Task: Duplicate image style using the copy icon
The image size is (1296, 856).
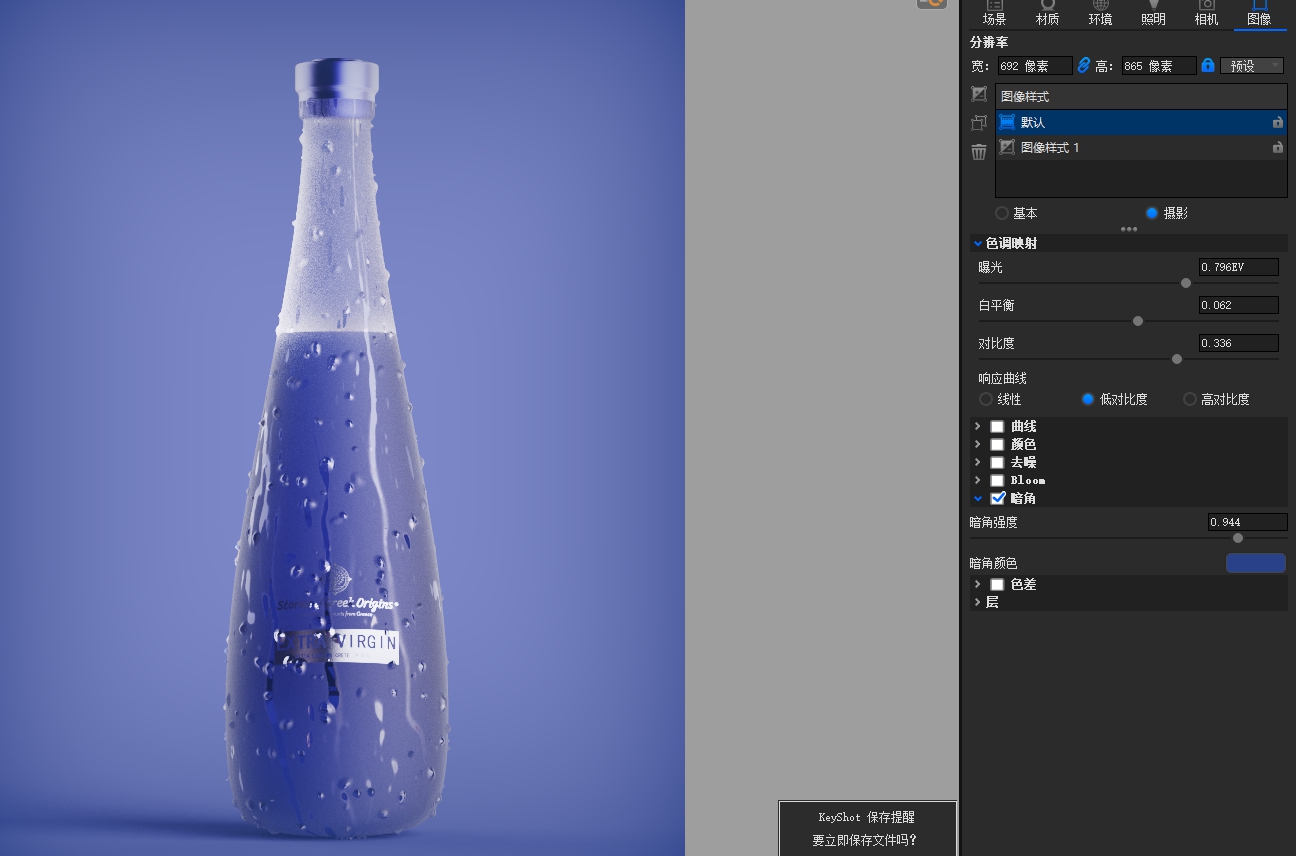Action: (978, 122)
